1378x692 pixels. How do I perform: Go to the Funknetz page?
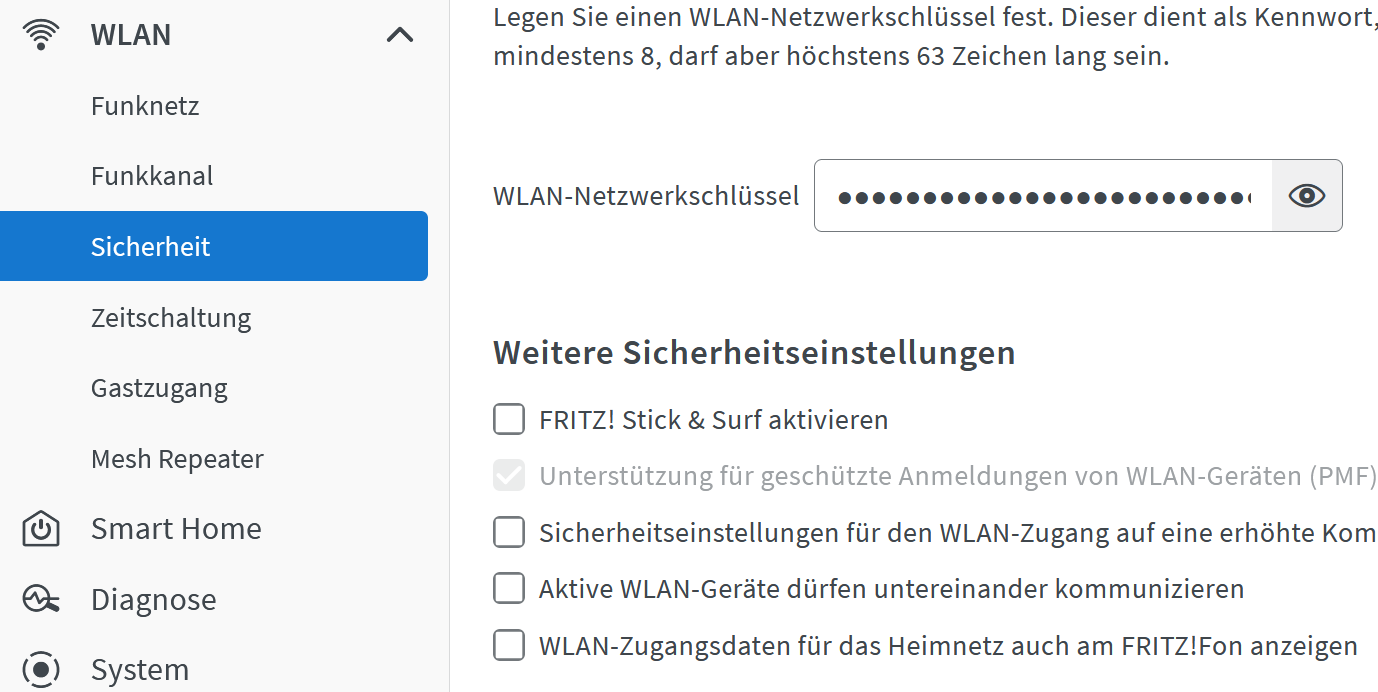pos(145,106)
